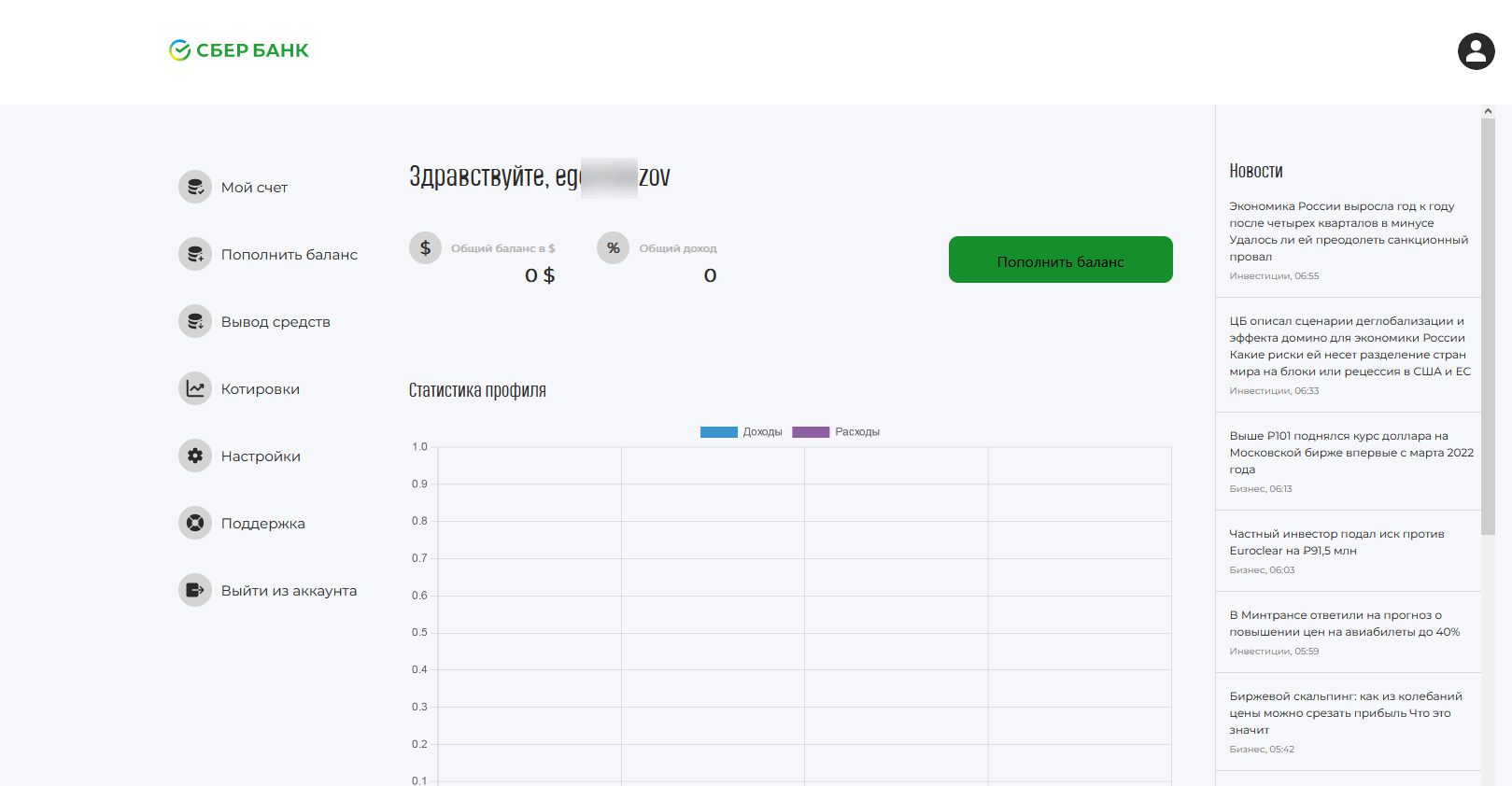Open Поддержка menu item

click(x=263, y=524)
